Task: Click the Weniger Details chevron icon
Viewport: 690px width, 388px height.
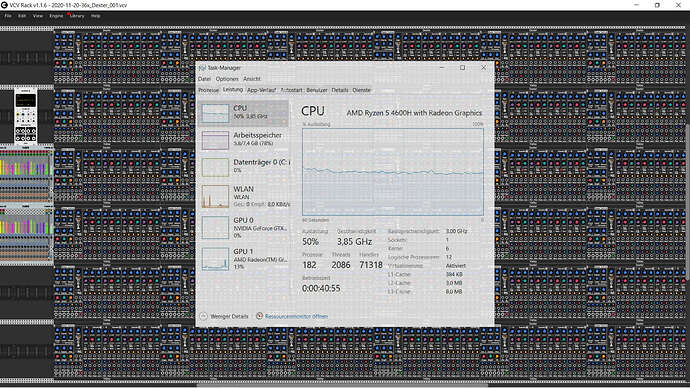Action: [x=203, y=316]
